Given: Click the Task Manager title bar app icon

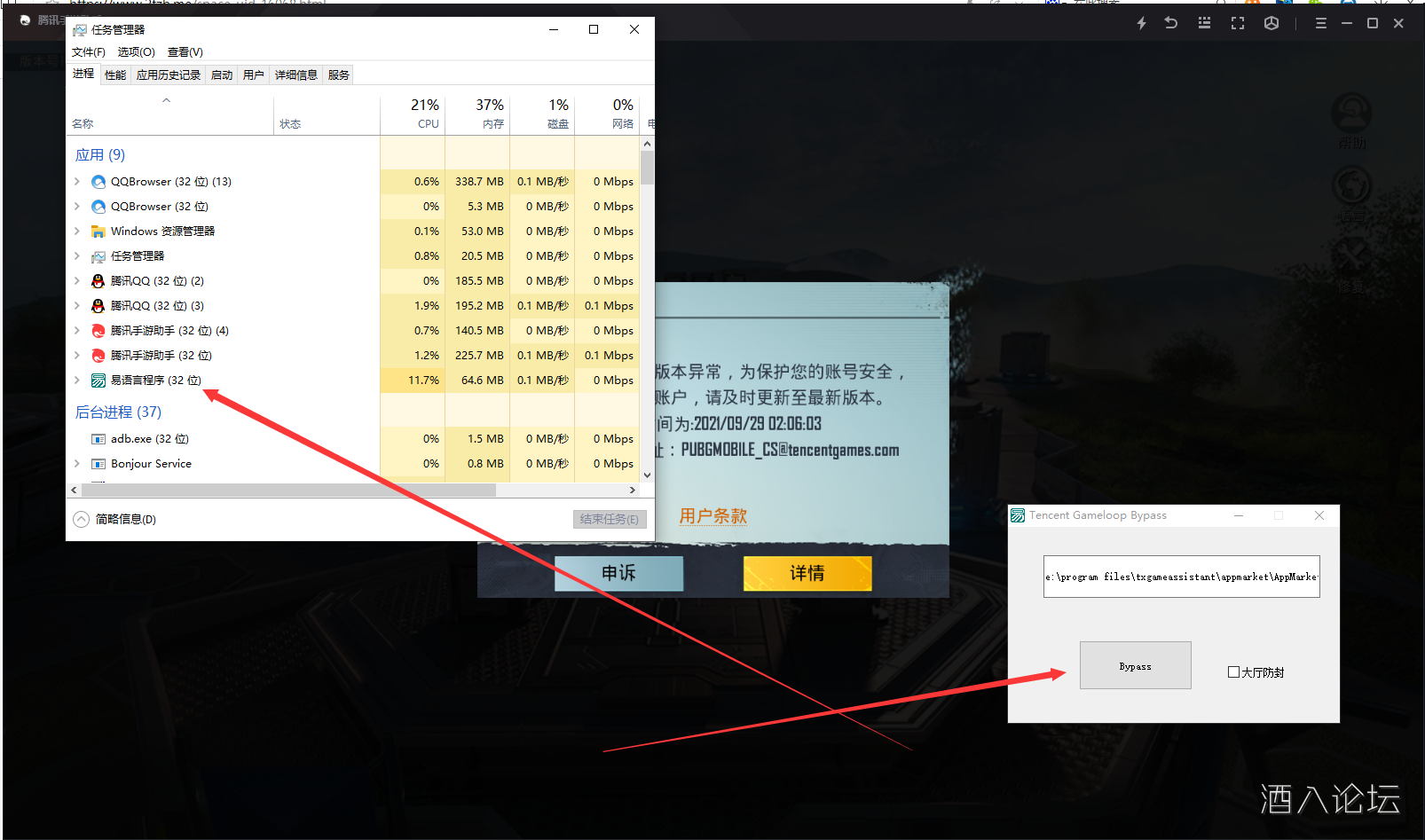Looking at the screenshot, I should pyautogui.click(x=80, y=30).
